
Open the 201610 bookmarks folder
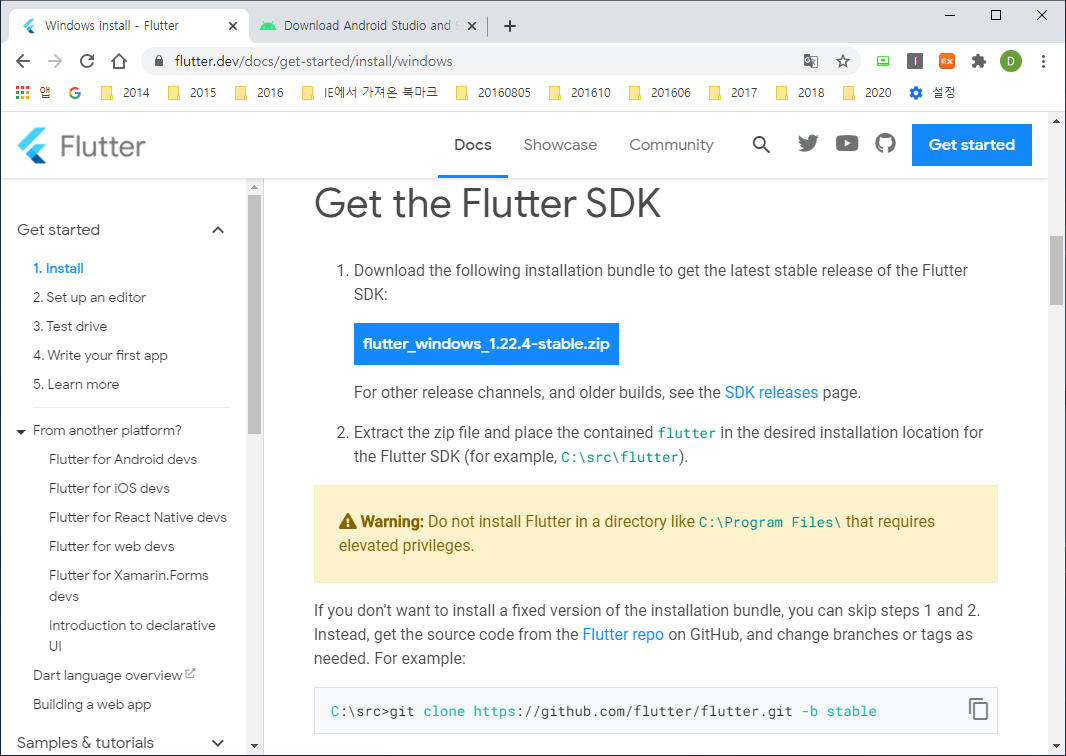pos(579,92)
